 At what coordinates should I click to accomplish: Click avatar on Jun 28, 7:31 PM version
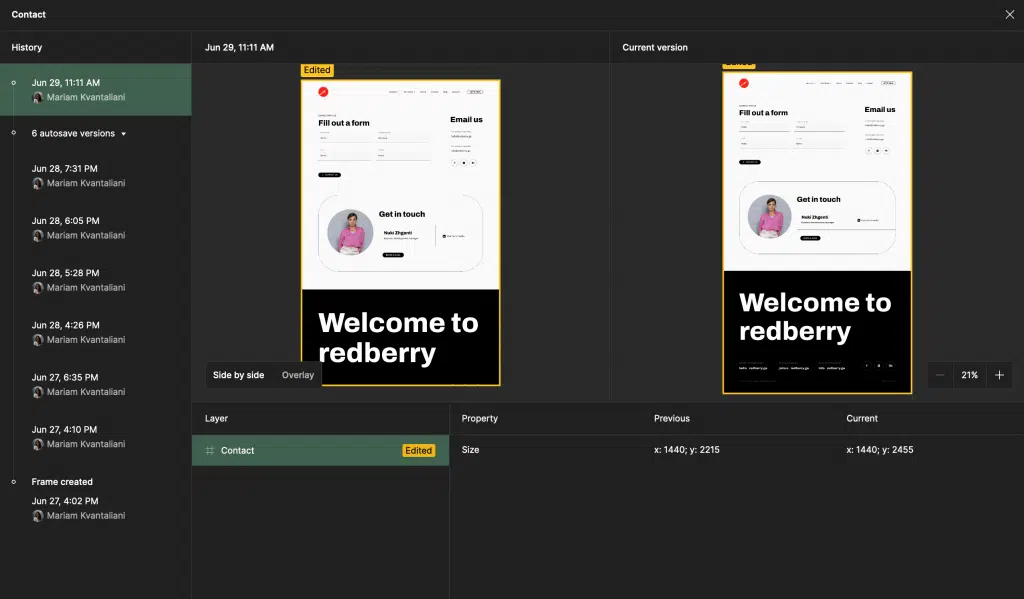coord(38,184)
